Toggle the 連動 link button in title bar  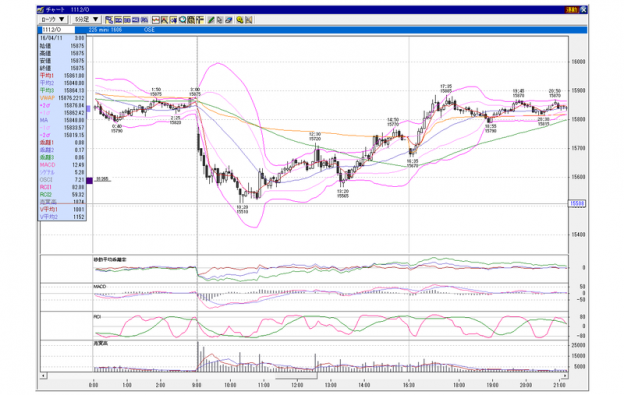pyautogui.click(x=571, y=10)
